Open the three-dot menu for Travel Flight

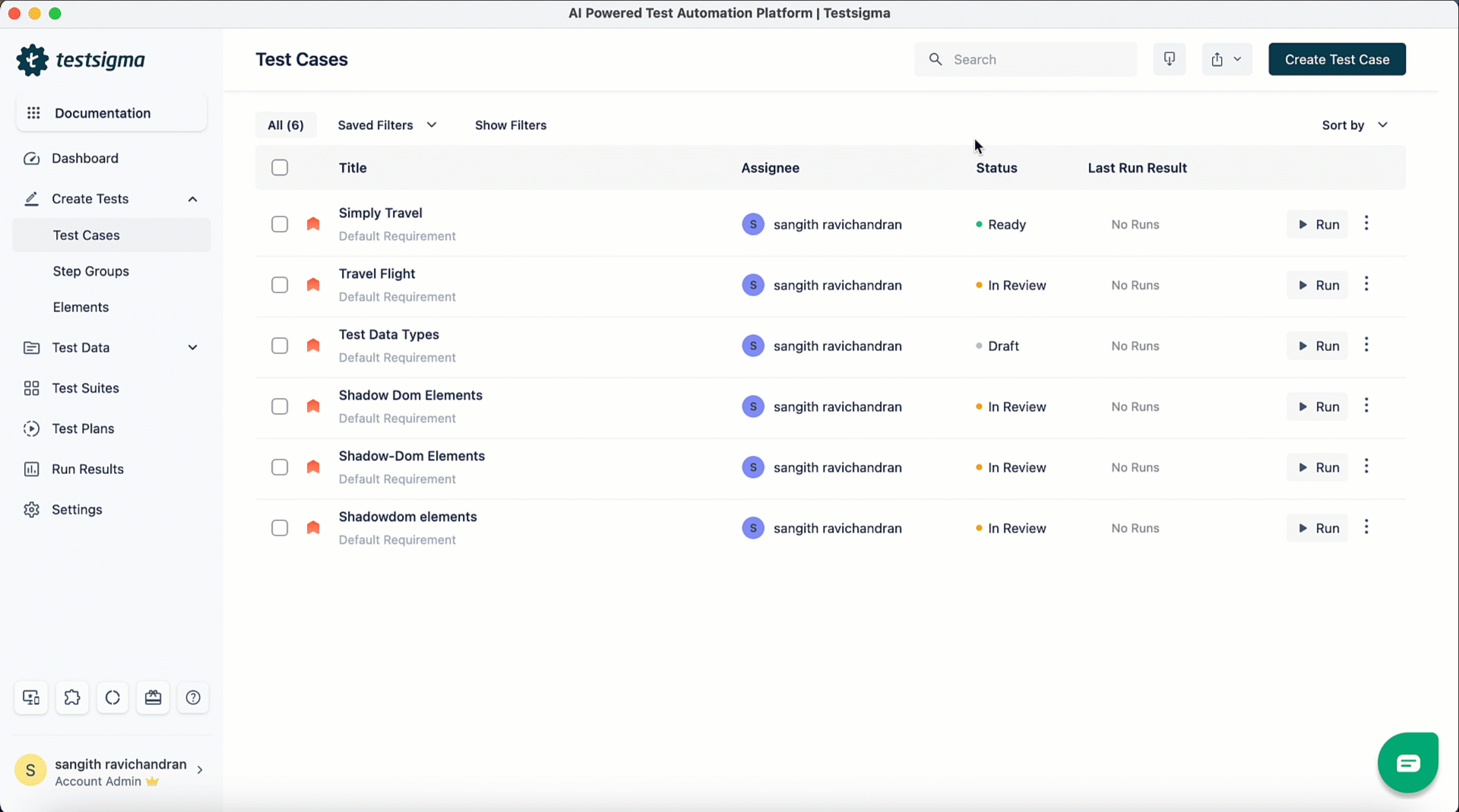1366,284
